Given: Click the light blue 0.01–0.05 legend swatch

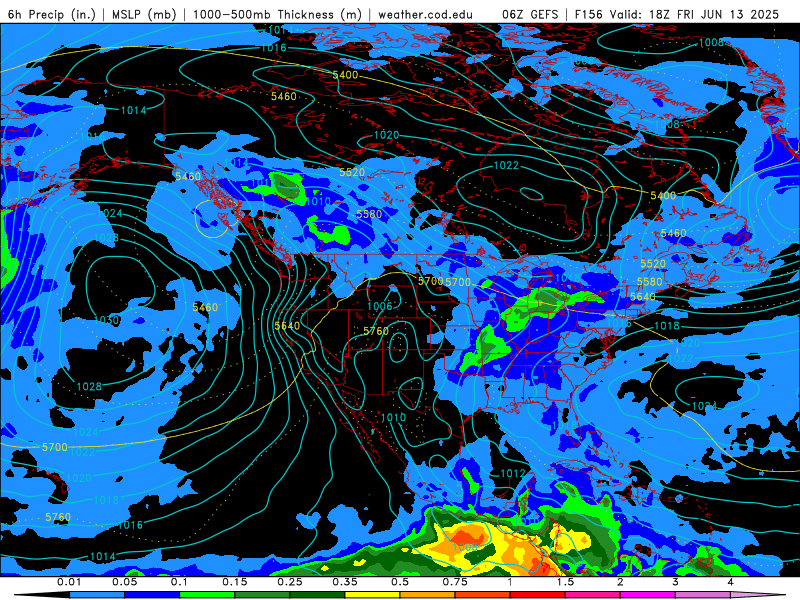Looking at the screenshot, I should tap(97, 595).
